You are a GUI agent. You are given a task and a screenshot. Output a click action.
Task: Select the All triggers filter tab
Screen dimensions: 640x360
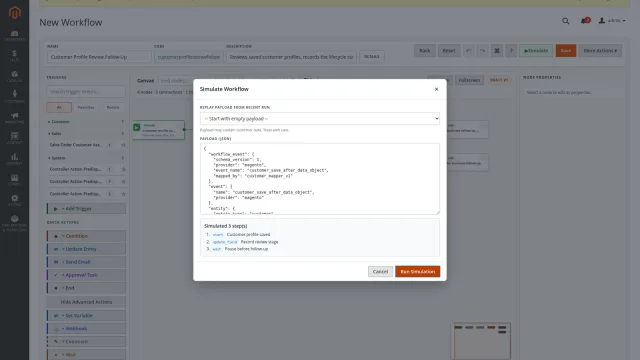click(59, 107)
